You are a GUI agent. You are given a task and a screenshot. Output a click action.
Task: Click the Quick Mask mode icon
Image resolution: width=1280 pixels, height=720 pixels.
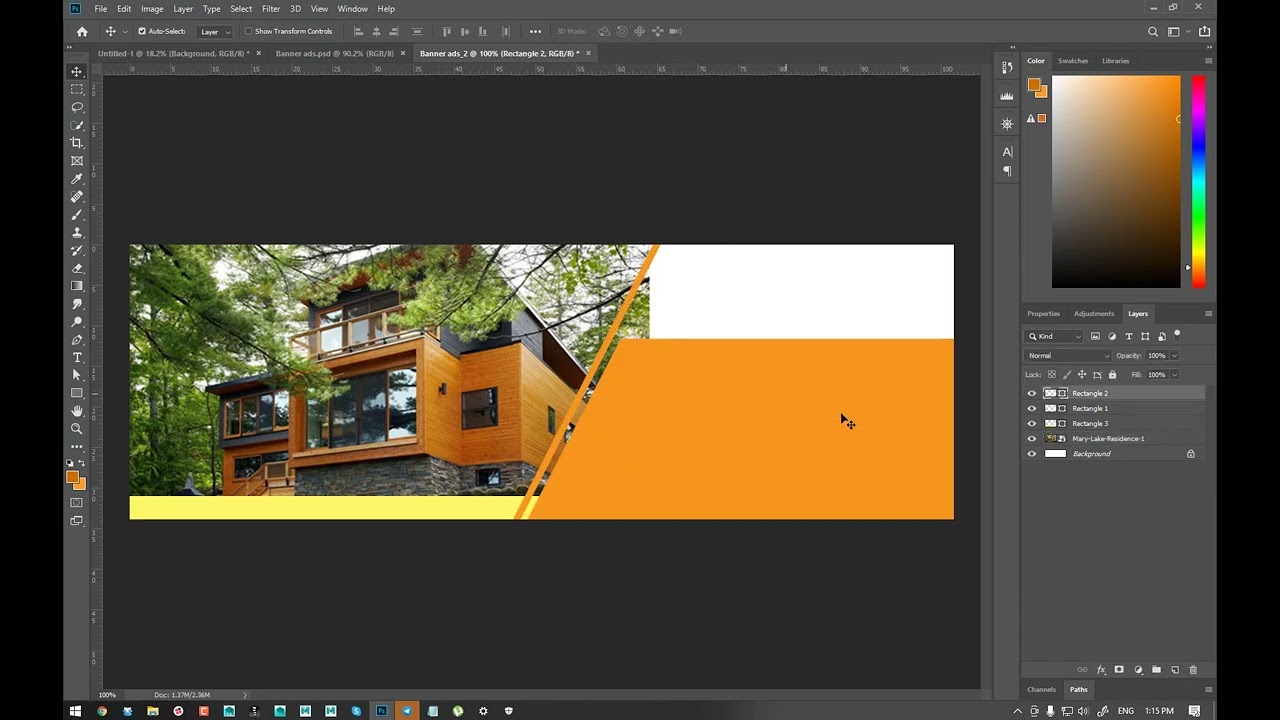point(77,503)
